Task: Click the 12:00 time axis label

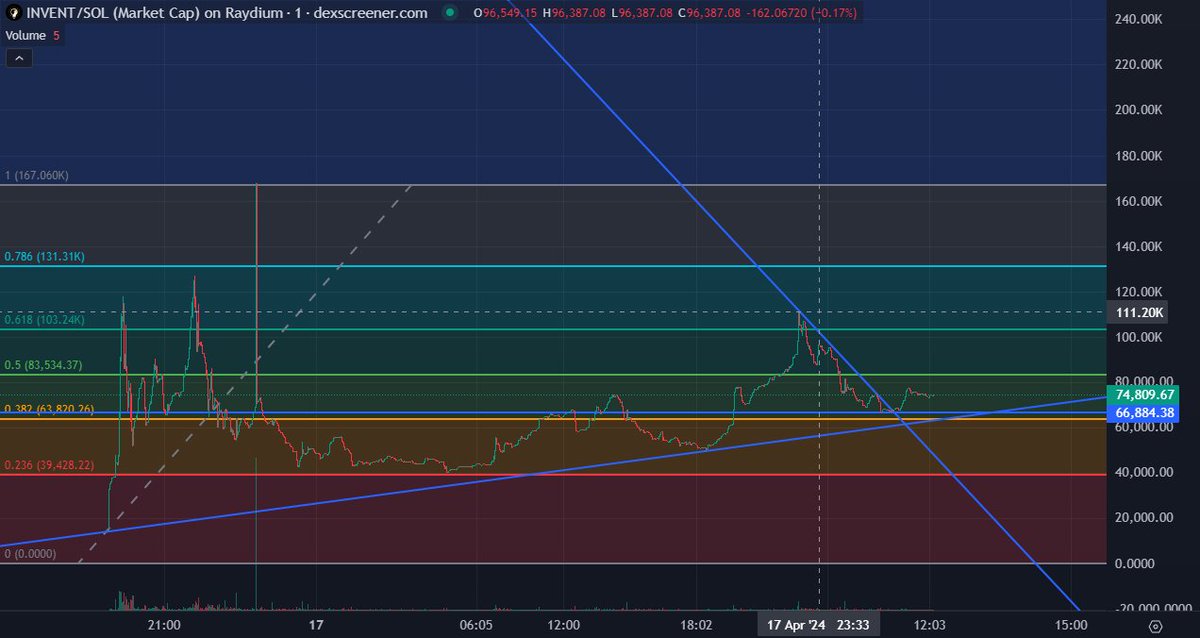Action: coord(565,625)
